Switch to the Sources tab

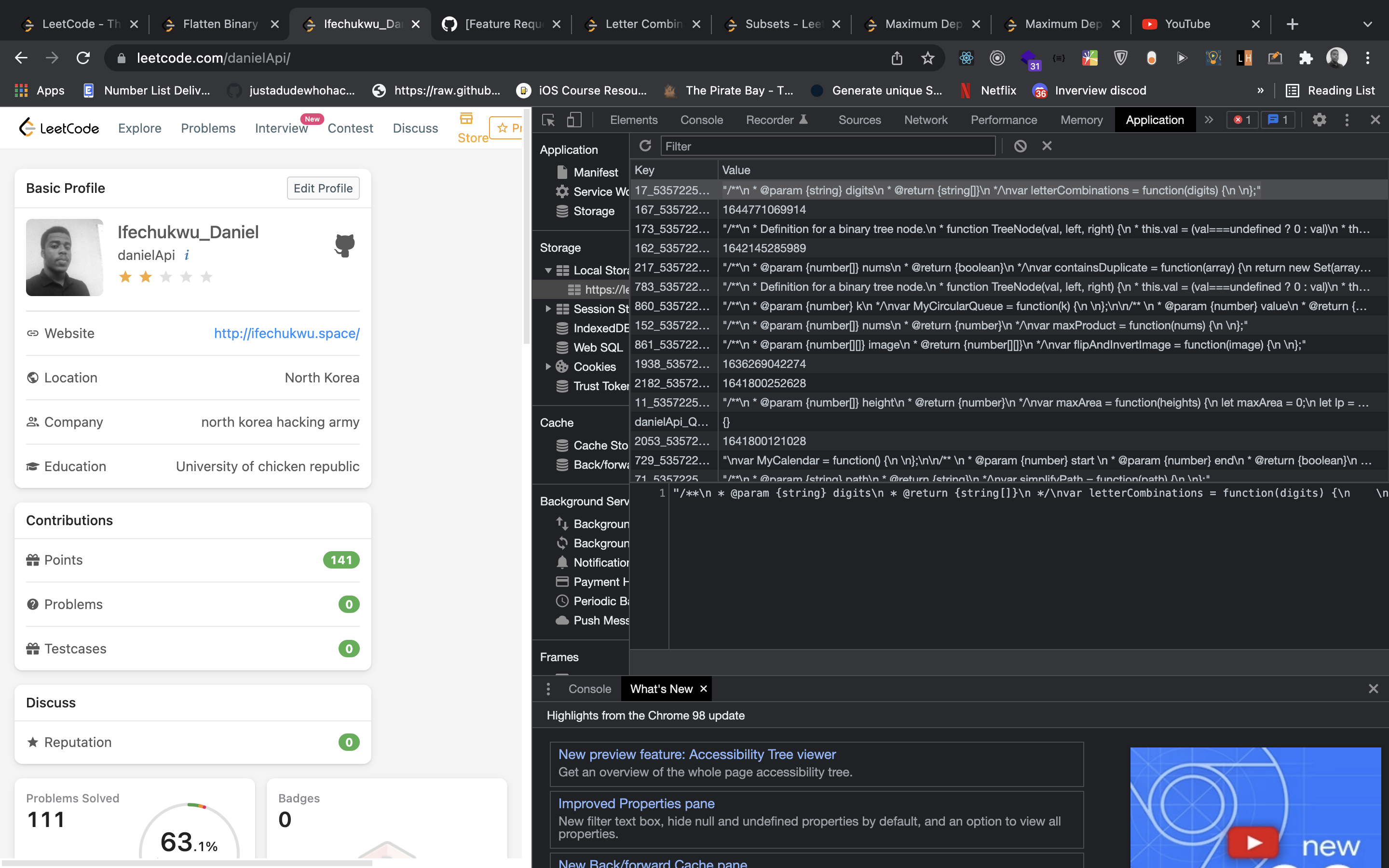point(859,120)
